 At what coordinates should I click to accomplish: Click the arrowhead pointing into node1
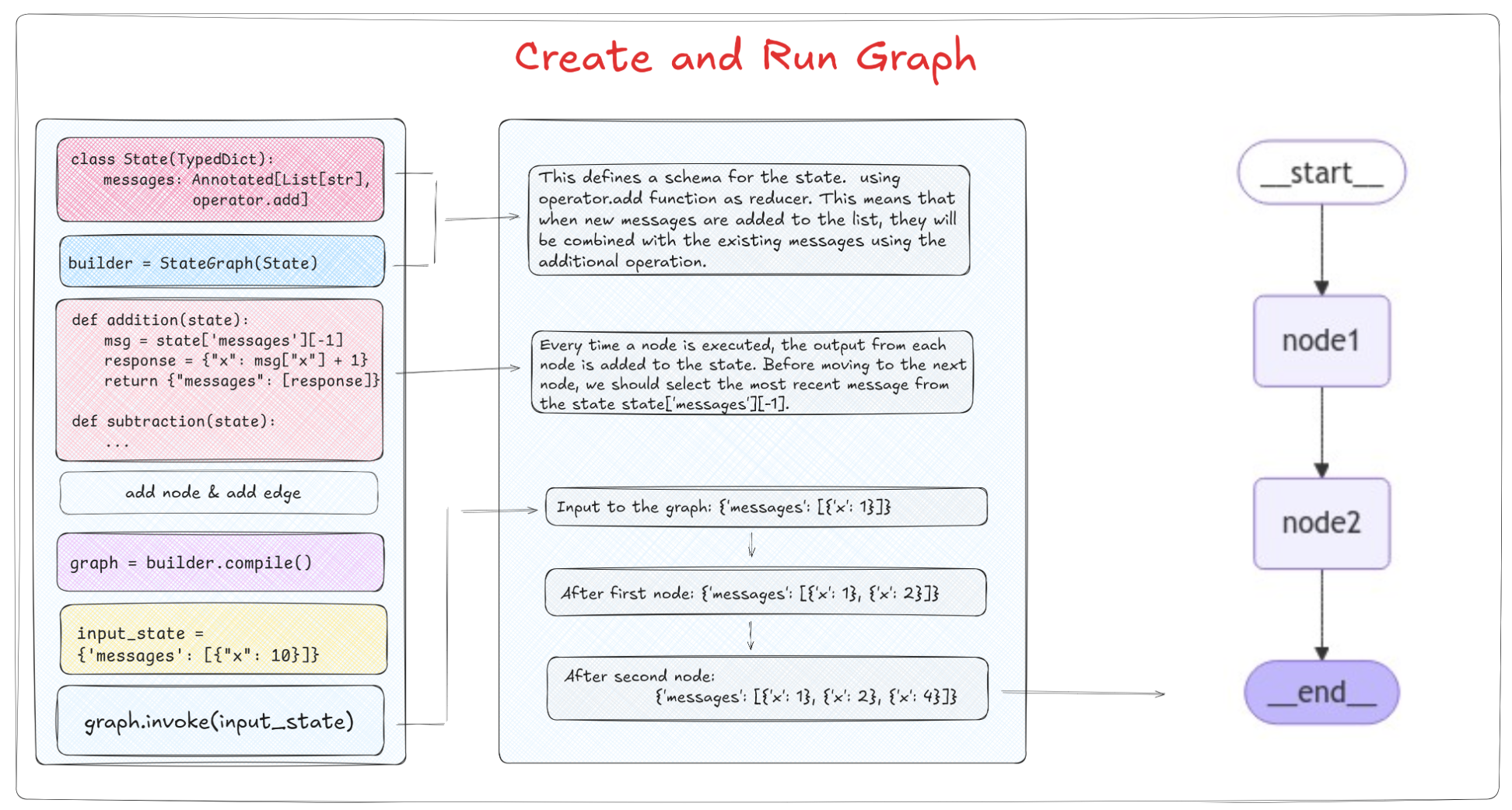(x=1321, y=288)
